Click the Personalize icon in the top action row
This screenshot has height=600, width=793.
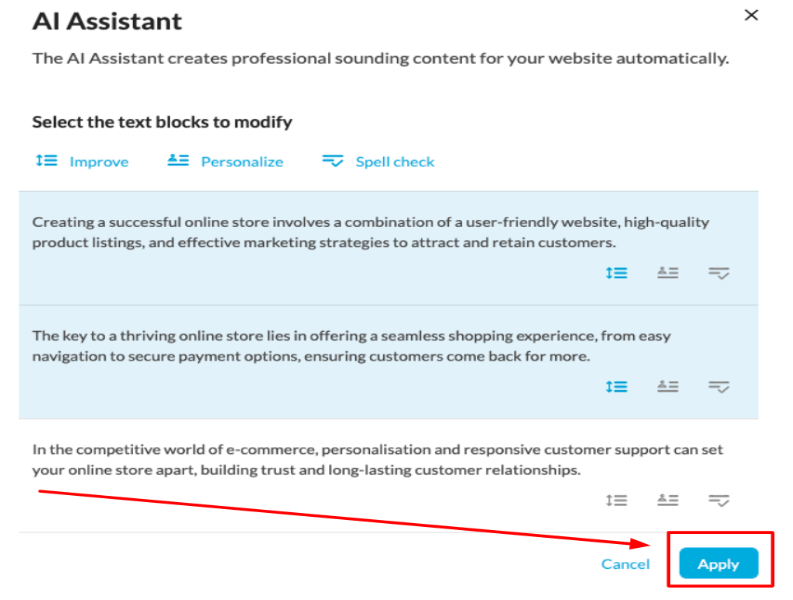click(x=178, y=161)
